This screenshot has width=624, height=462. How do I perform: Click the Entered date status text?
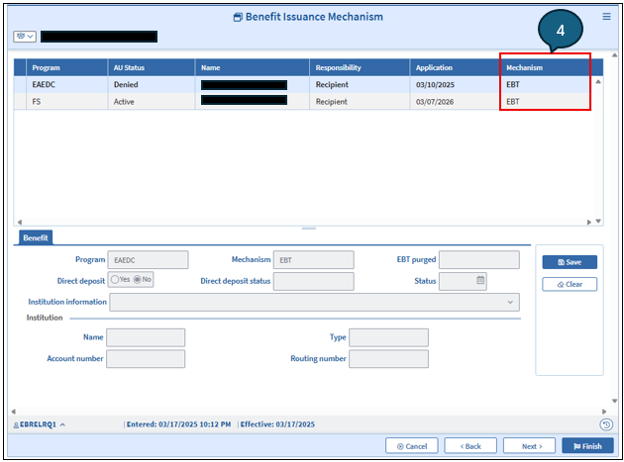179,425
